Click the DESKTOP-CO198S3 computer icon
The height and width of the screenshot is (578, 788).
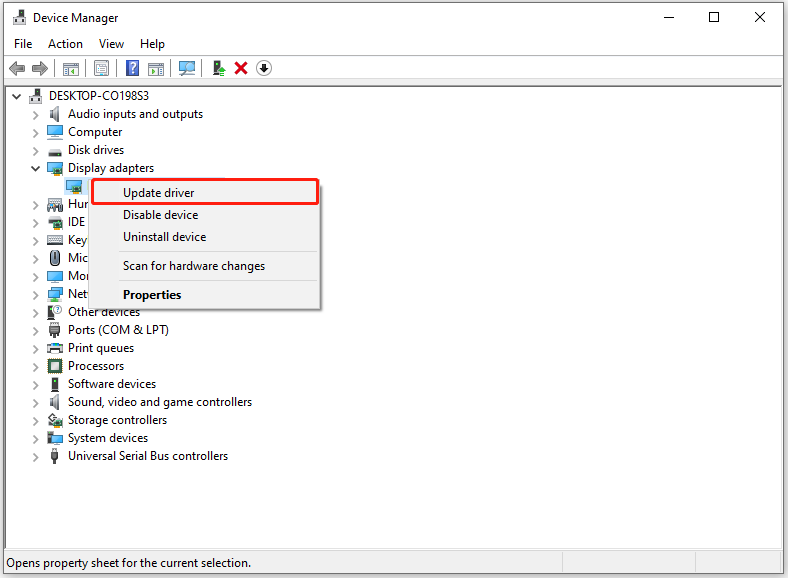click(36, 95)
